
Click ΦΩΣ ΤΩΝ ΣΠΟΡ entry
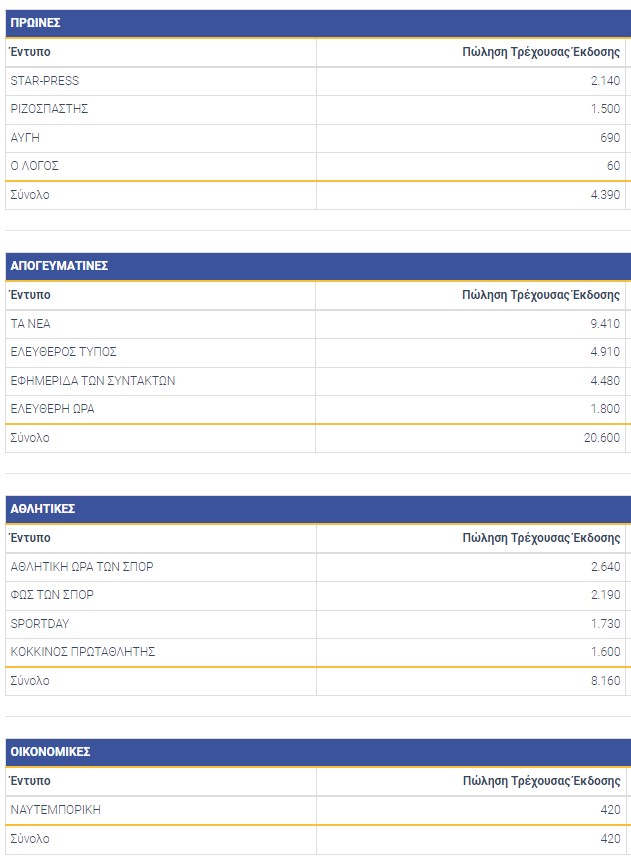click(52, 595)
